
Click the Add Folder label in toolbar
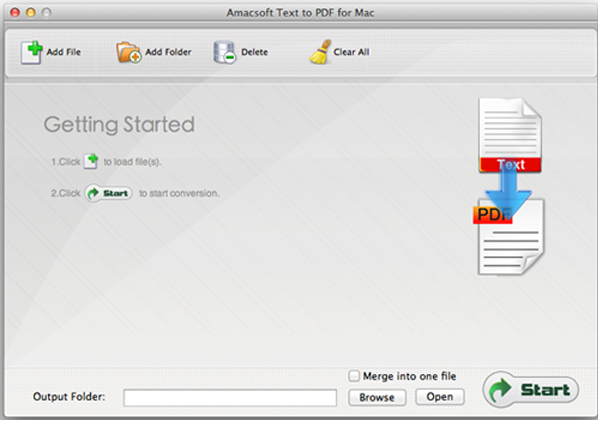pyautogui.click(x=168, y=52)
